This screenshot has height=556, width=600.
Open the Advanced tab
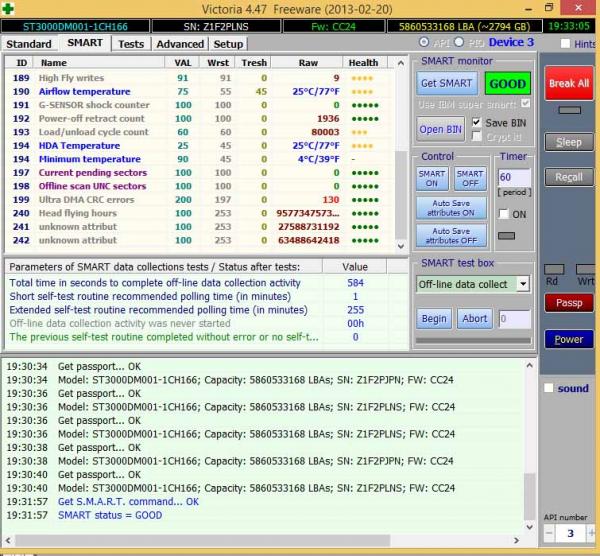tap(180, 44)
